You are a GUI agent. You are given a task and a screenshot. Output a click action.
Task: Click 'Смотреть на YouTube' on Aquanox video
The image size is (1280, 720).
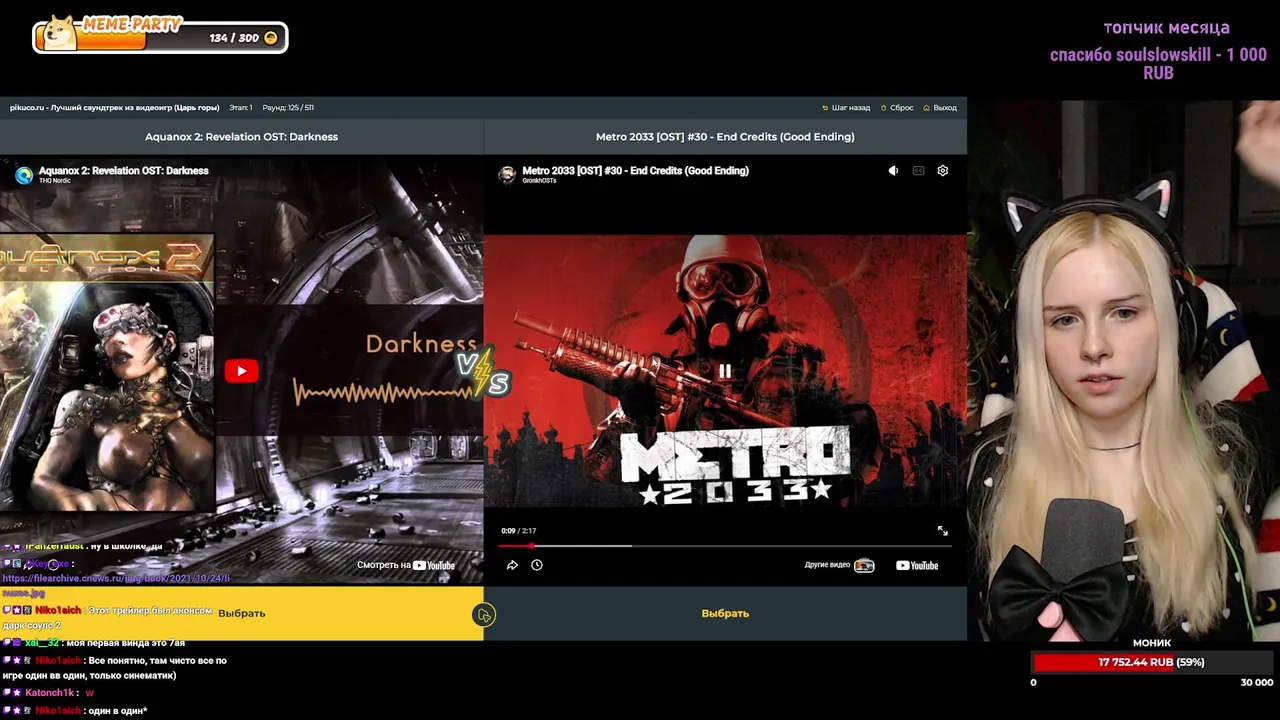click(x=406, y=565)
